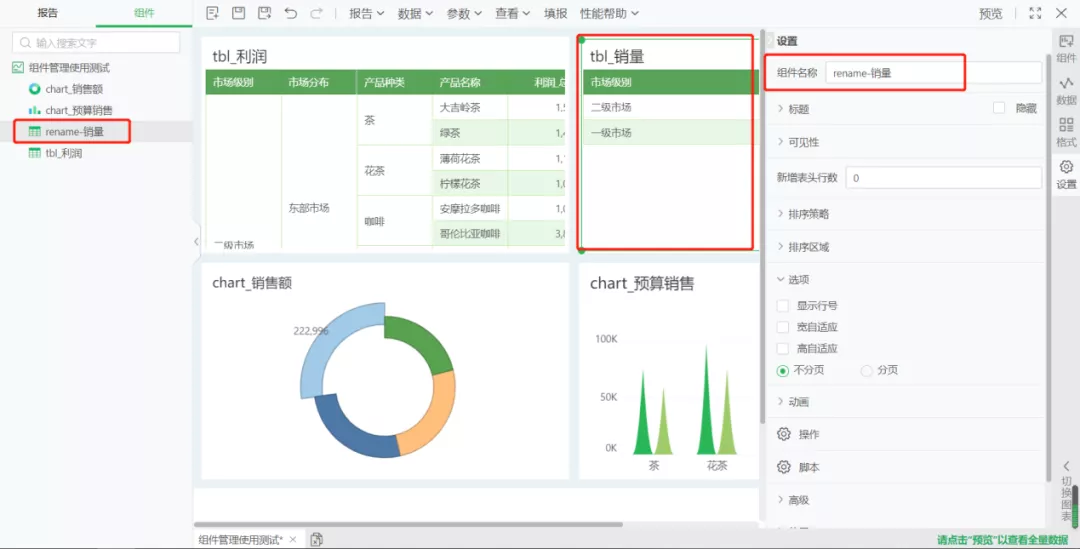Open the 数据 dropdown menu in toolbar
The height and width of the screenshot is (549, 1080).
click(x=415, y=13)
